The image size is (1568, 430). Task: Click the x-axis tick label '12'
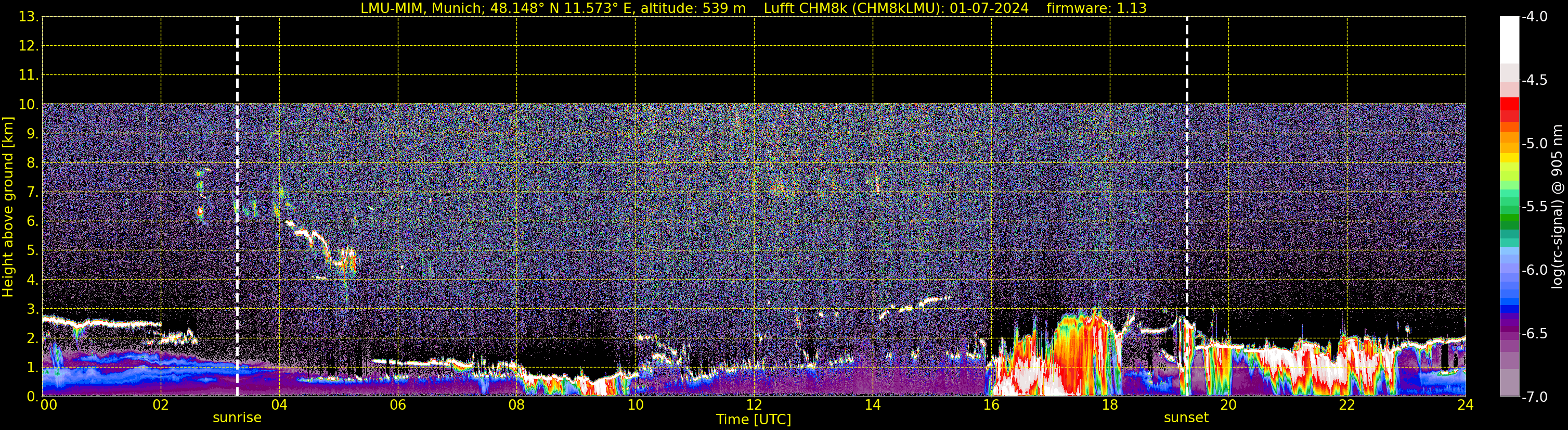coord(754,405)
